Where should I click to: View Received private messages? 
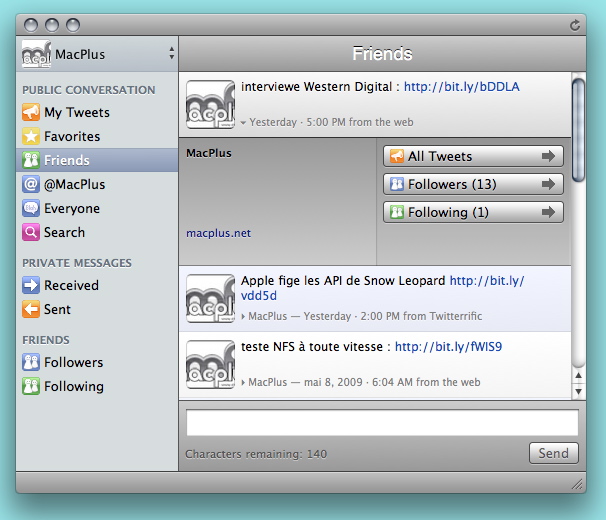(x=97, y=285)
